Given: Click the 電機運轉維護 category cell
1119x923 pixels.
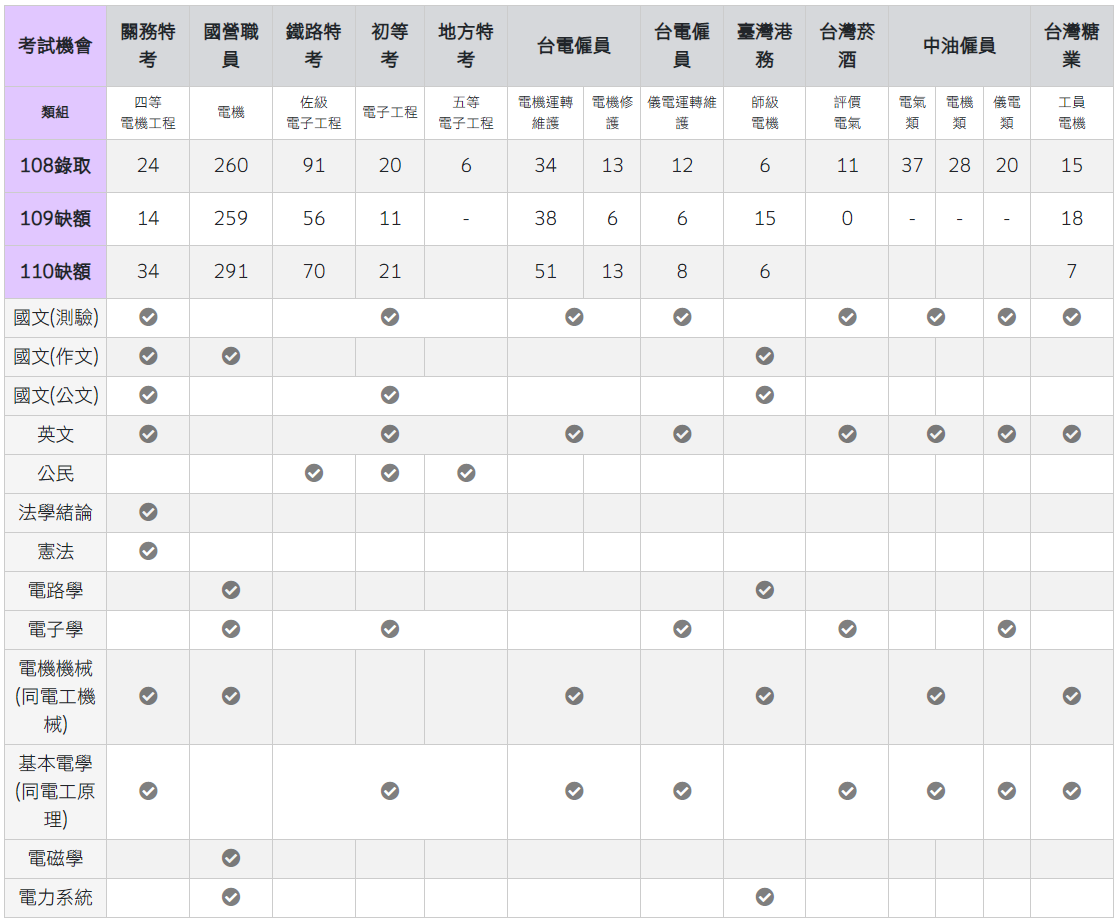Looking at the screenshot, I should click(545, 113).
